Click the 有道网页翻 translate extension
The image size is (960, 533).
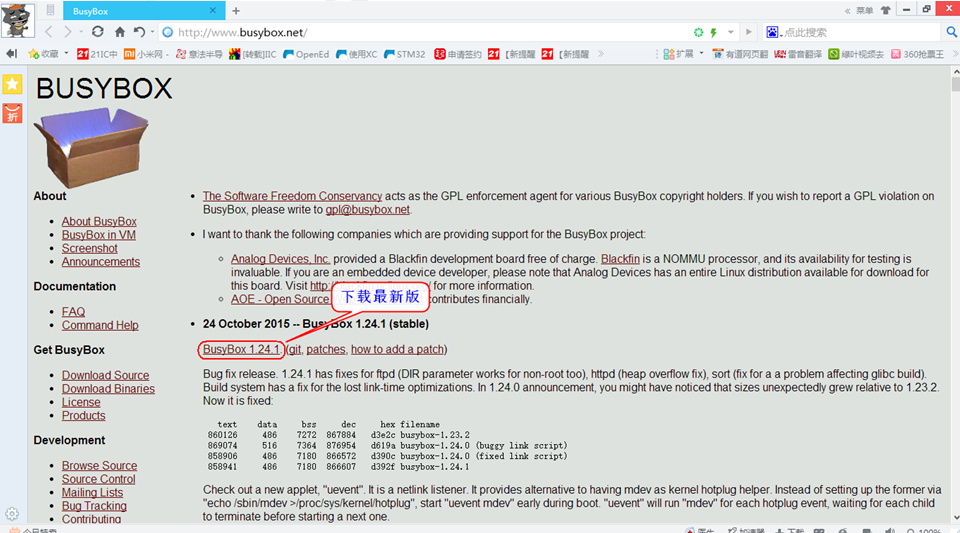click(x=740, y=54)
